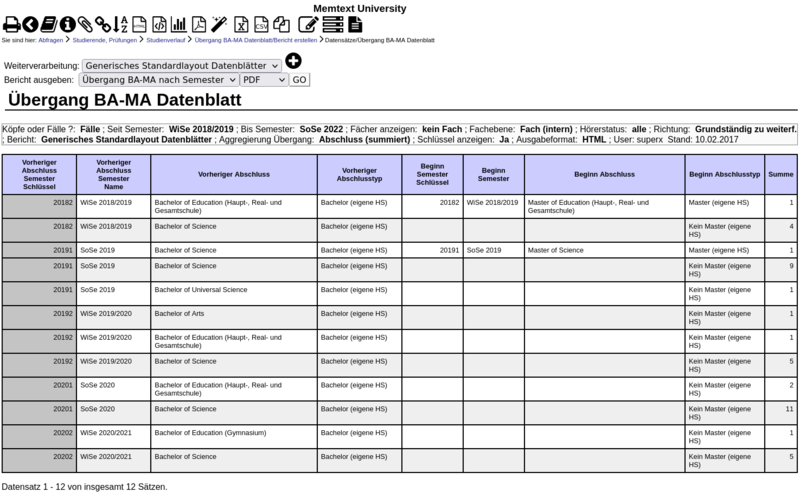800x492 pixels.
Task: Open the Studienverlauf breadcrumb link
Action: click(166, 41)
